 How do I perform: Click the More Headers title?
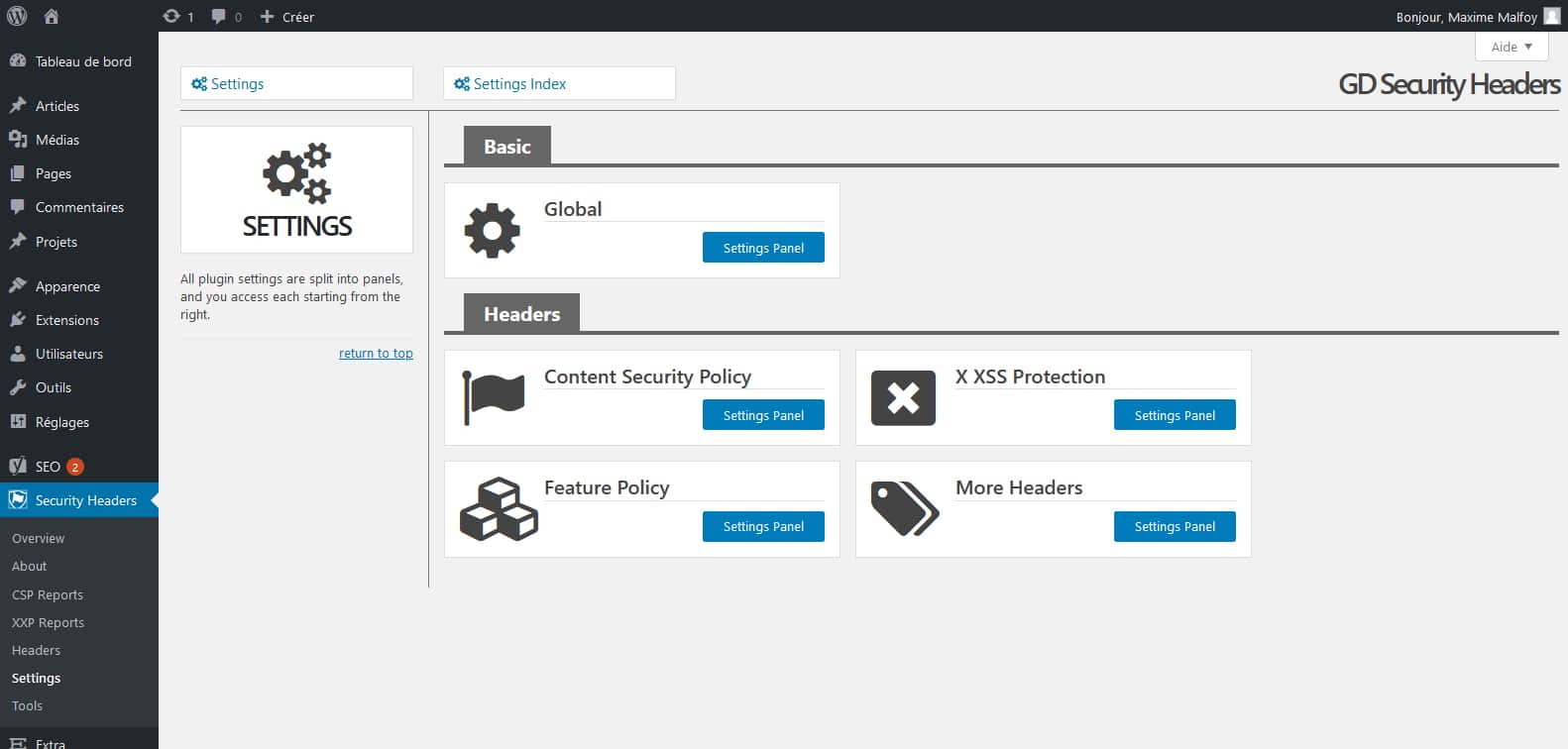coord(1019,487)
